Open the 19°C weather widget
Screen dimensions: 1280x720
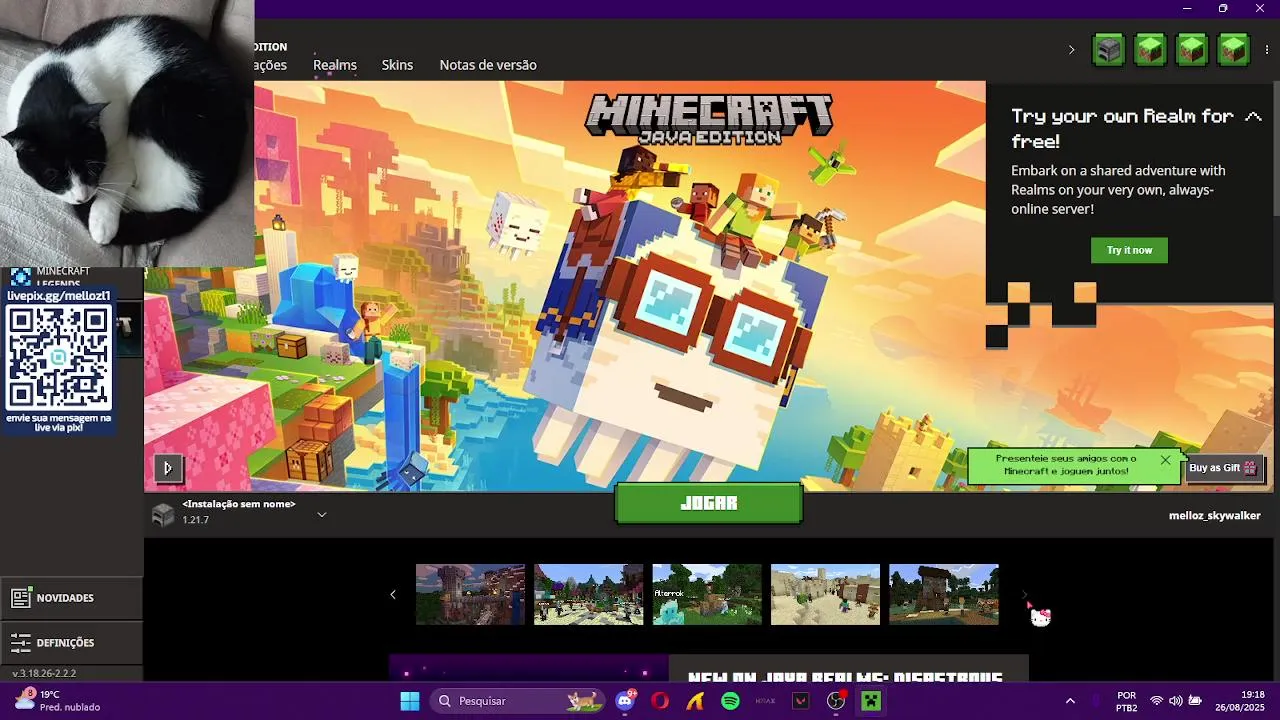(x=58, y=701)
